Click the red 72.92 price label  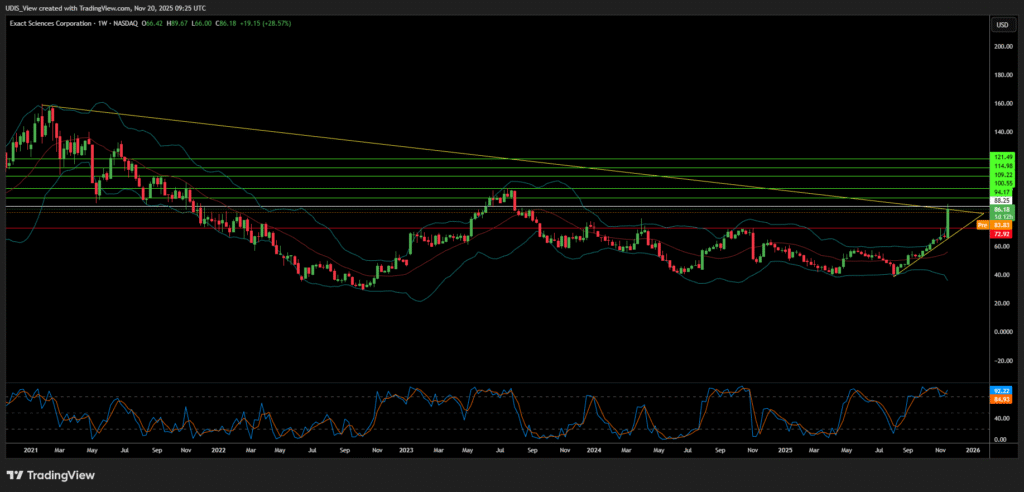click(x=1001, y=233)
